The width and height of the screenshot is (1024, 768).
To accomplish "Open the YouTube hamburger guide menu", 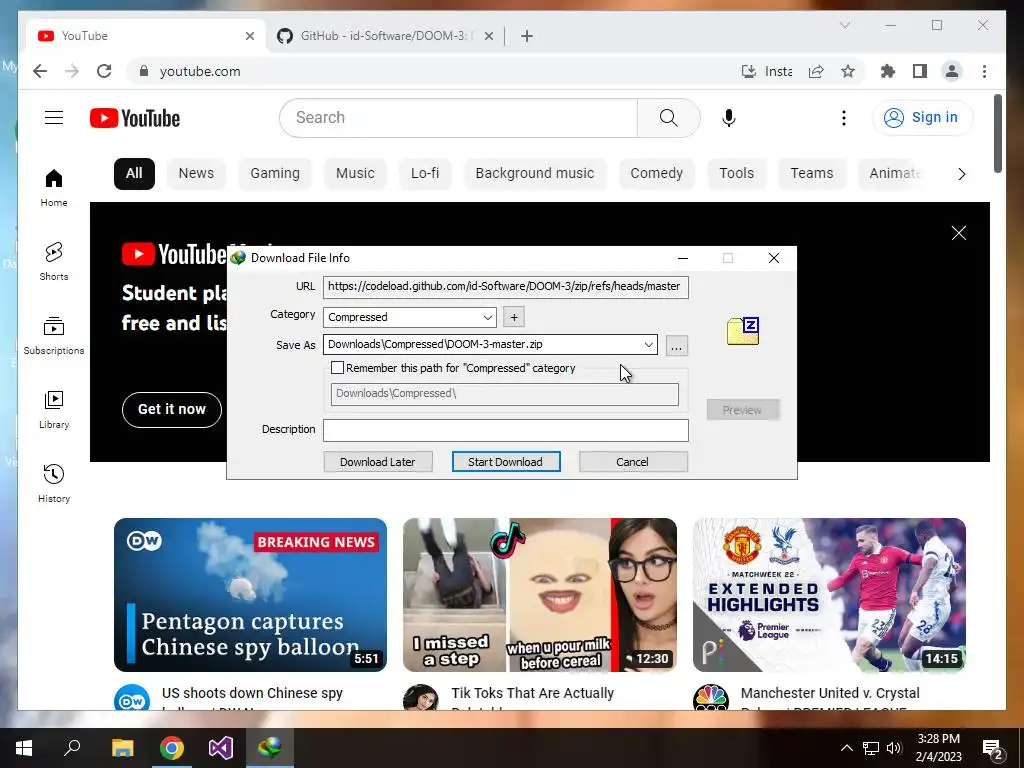I will (x=54, y=118).
